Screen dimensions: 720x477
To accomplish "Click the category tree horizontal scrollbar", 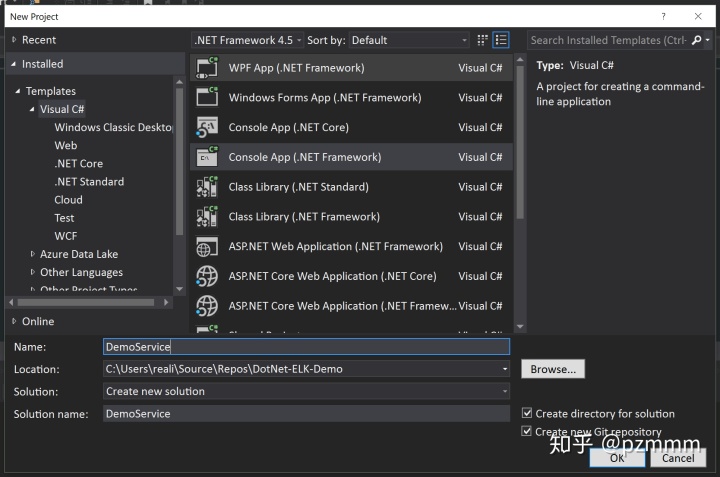I will coord(86,302).
